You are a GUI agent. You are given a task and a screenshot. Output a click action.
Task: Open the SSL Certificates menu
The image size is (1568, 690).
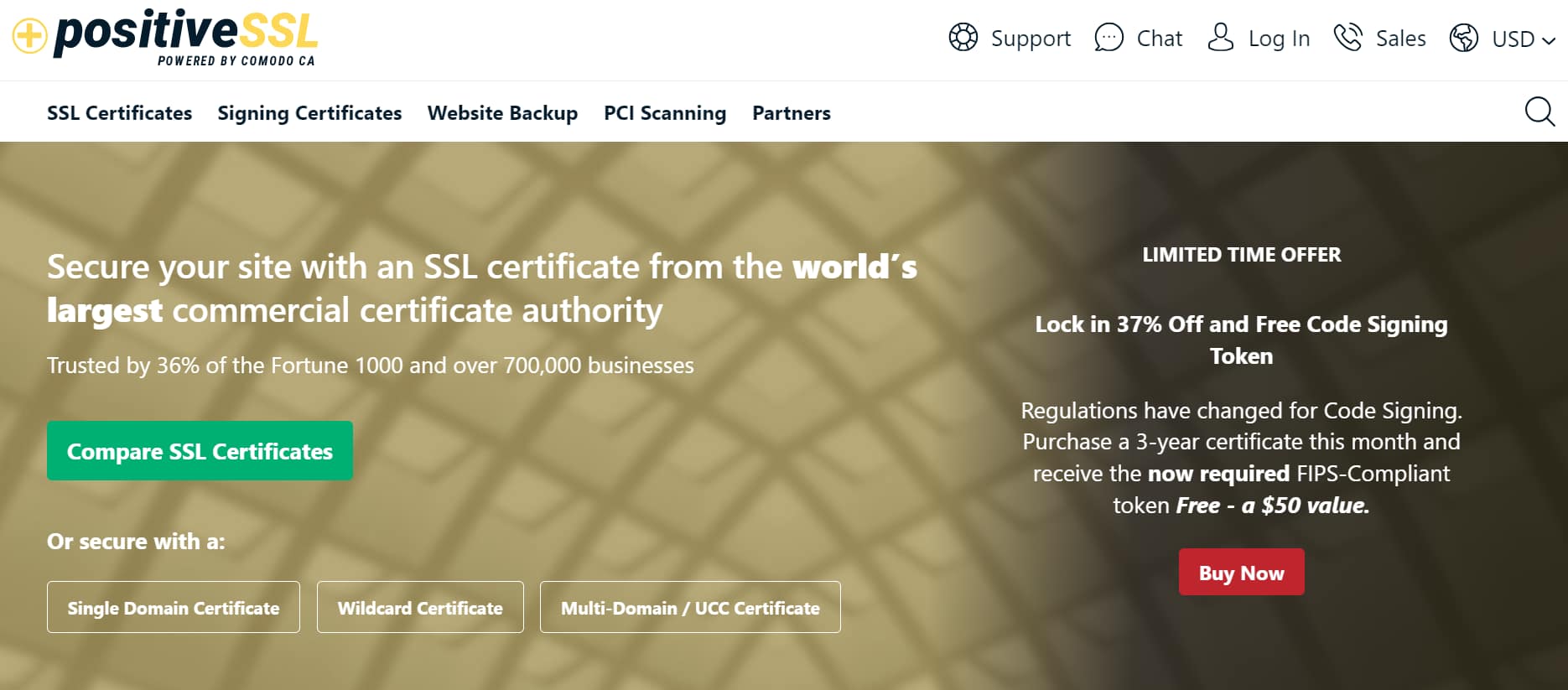click(x=119, y=112)
